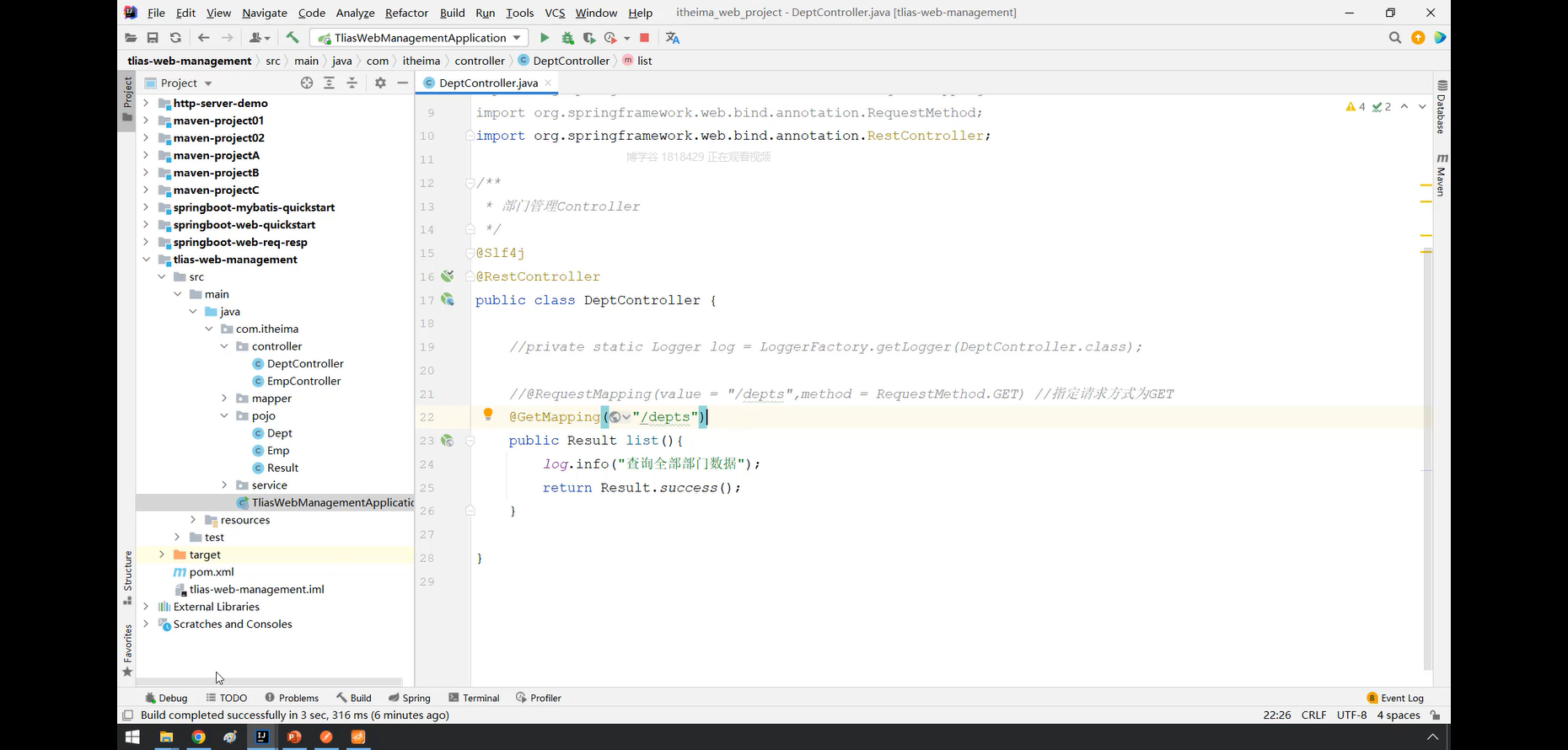
Task: Open Project panel settings gear
Action: coord(380,83)
